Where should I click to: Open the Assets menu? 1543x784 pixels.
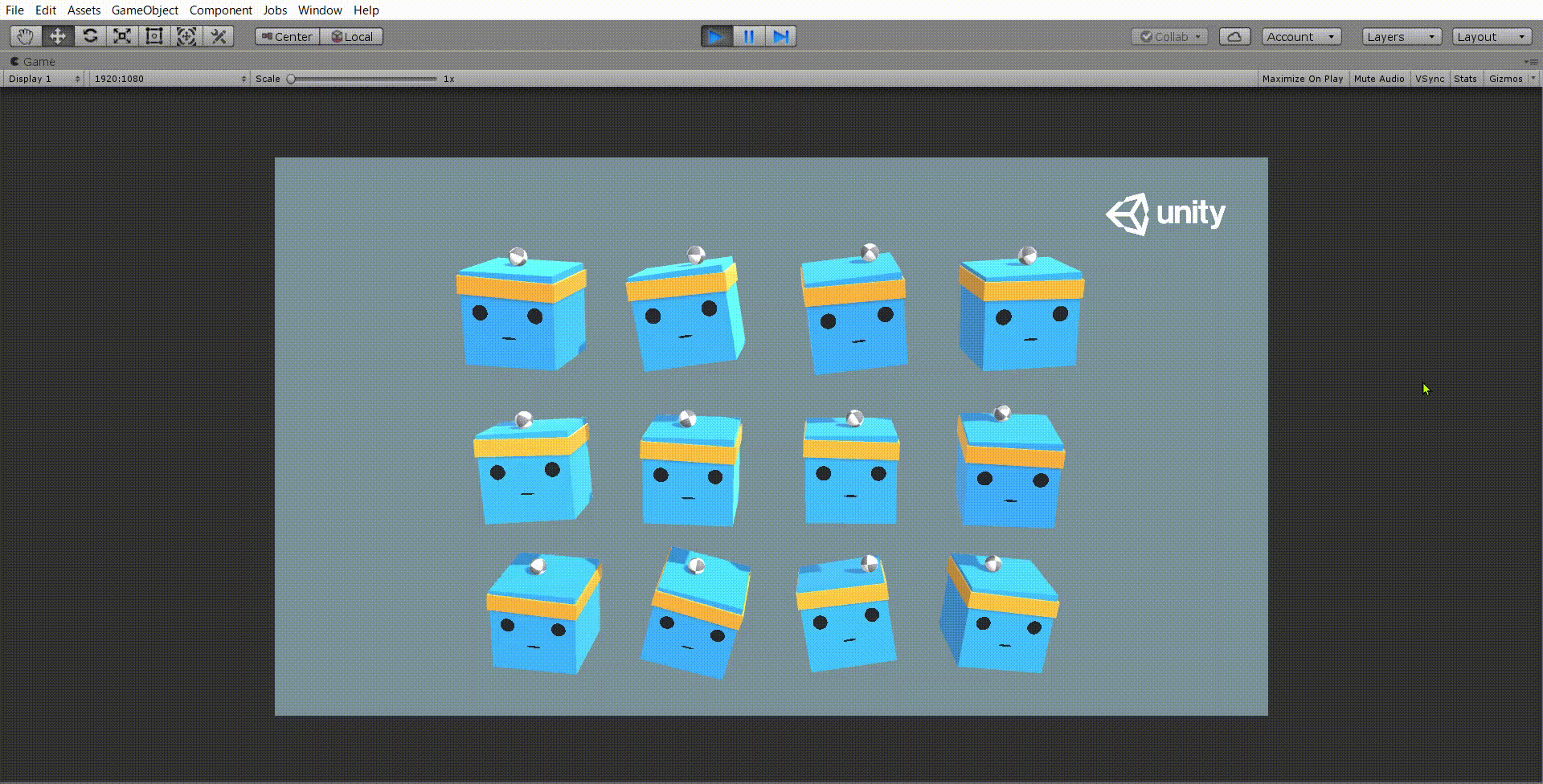(x=84, y=10)
